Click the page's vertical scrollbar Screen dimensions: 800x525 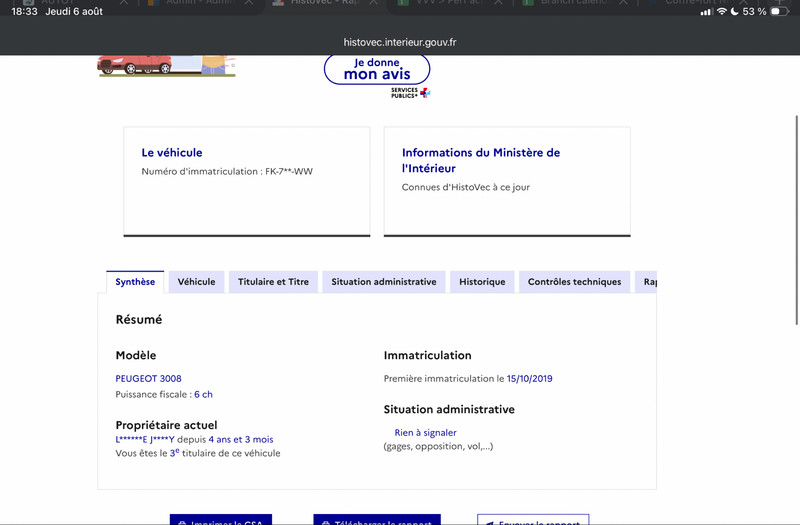pos(796,220)
